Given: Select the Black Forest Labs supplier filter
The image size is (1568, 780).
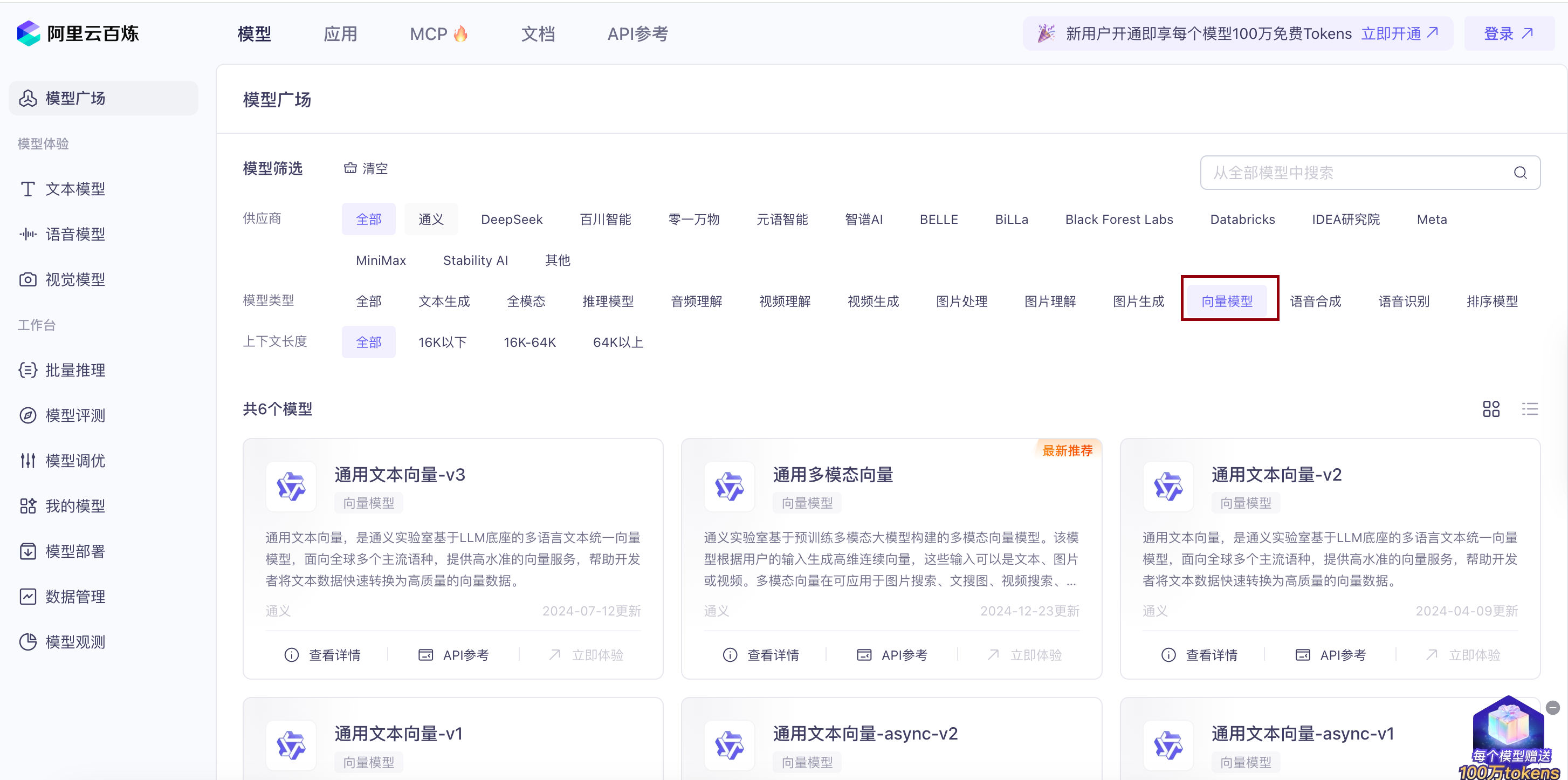Looking at the screenshot, I should pyautogui.click(x=1119, y=219).
